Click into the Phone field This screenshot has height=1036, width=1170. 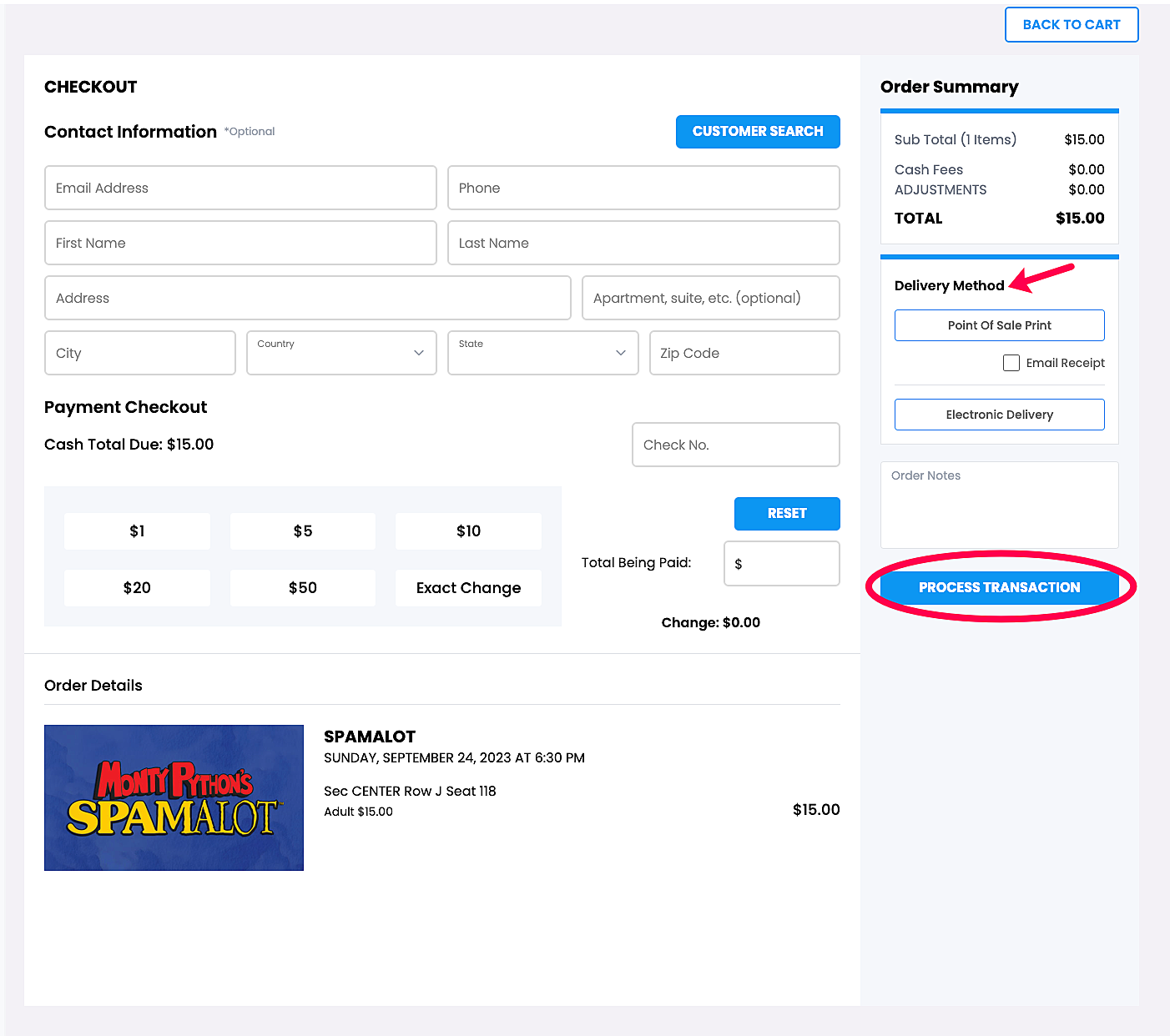click(643, 188)
